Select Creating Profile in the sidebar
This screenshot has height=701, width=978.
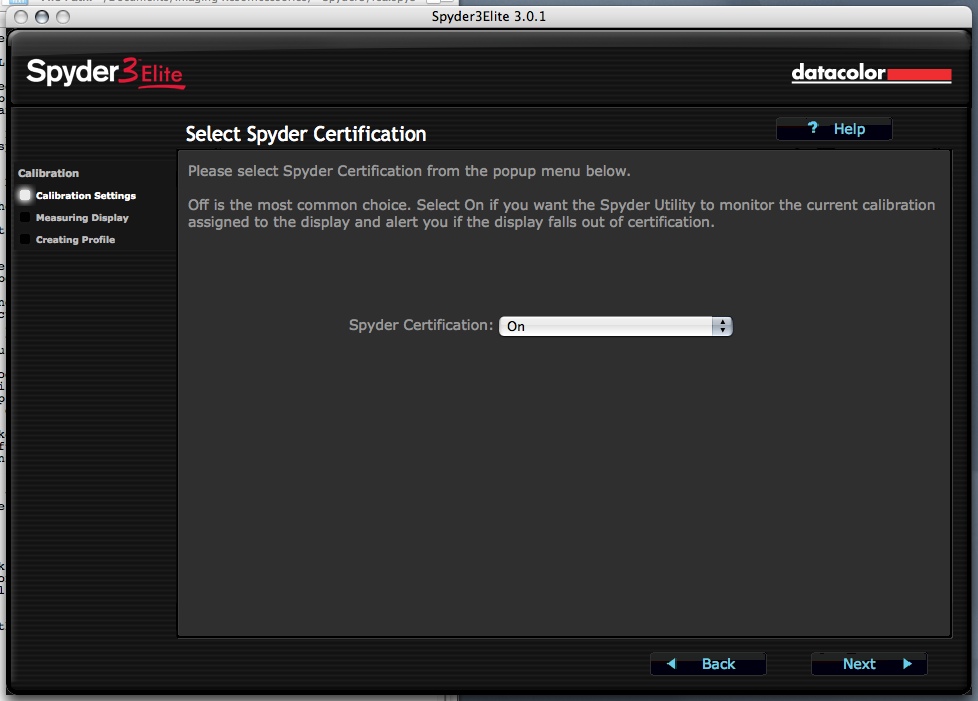pyautogui.click(x=75, y=240)
